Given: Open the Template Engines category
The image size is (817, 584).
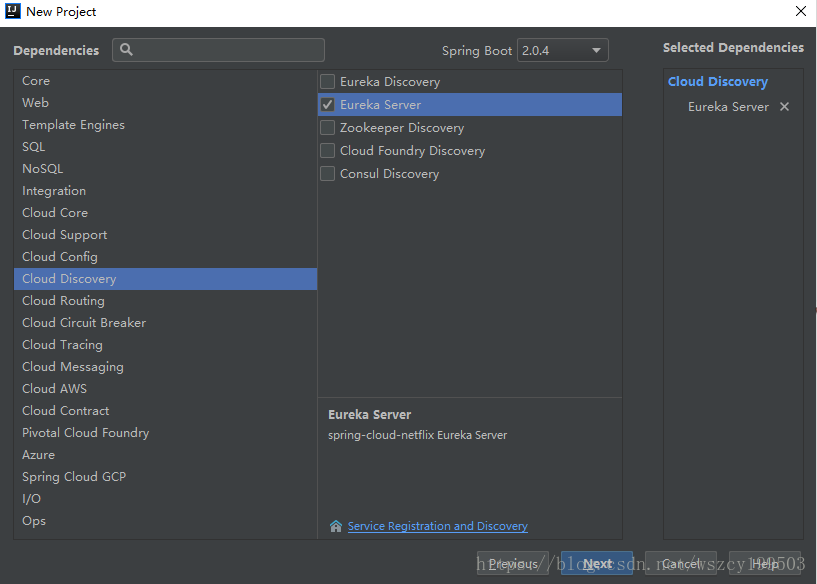Looking at the screenshot, I should pos(165,125).
